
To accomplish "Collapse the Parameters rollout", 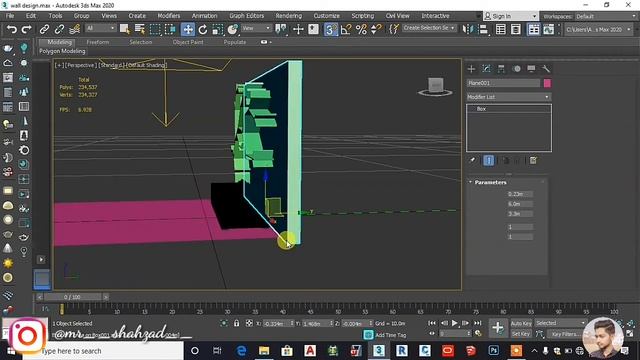I will tap(490, 182).
